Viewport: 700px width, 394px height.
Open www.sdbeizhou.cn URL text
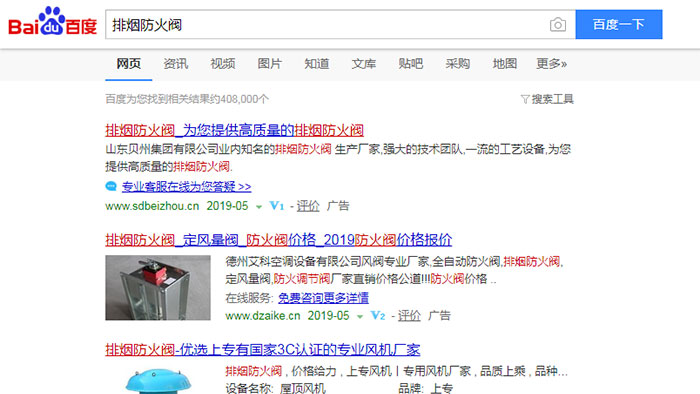[152, 206]
